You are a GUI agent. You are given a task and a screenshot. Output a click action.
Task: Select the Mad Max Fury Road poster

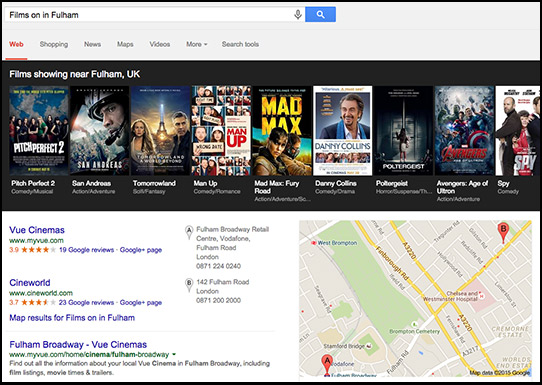coord(282,131)
